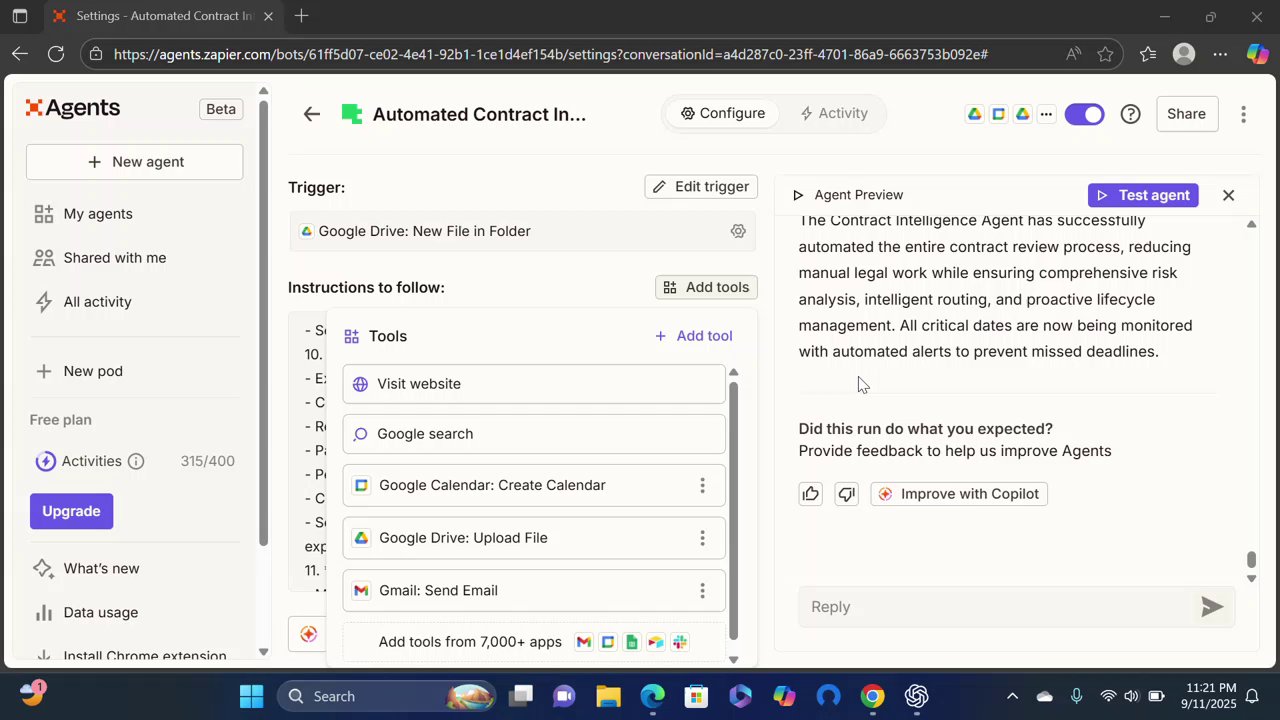Click the Upgrade button
This screenshot has width=1280, height=720.
(71, 511)
